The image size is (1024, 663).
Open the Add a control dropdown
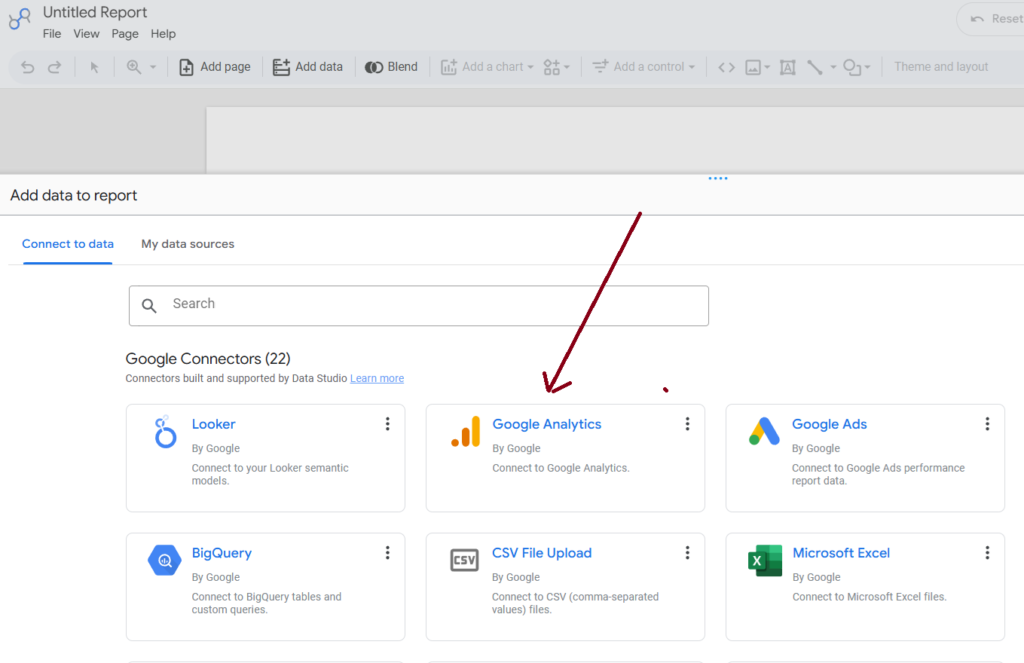pos(643,67)
